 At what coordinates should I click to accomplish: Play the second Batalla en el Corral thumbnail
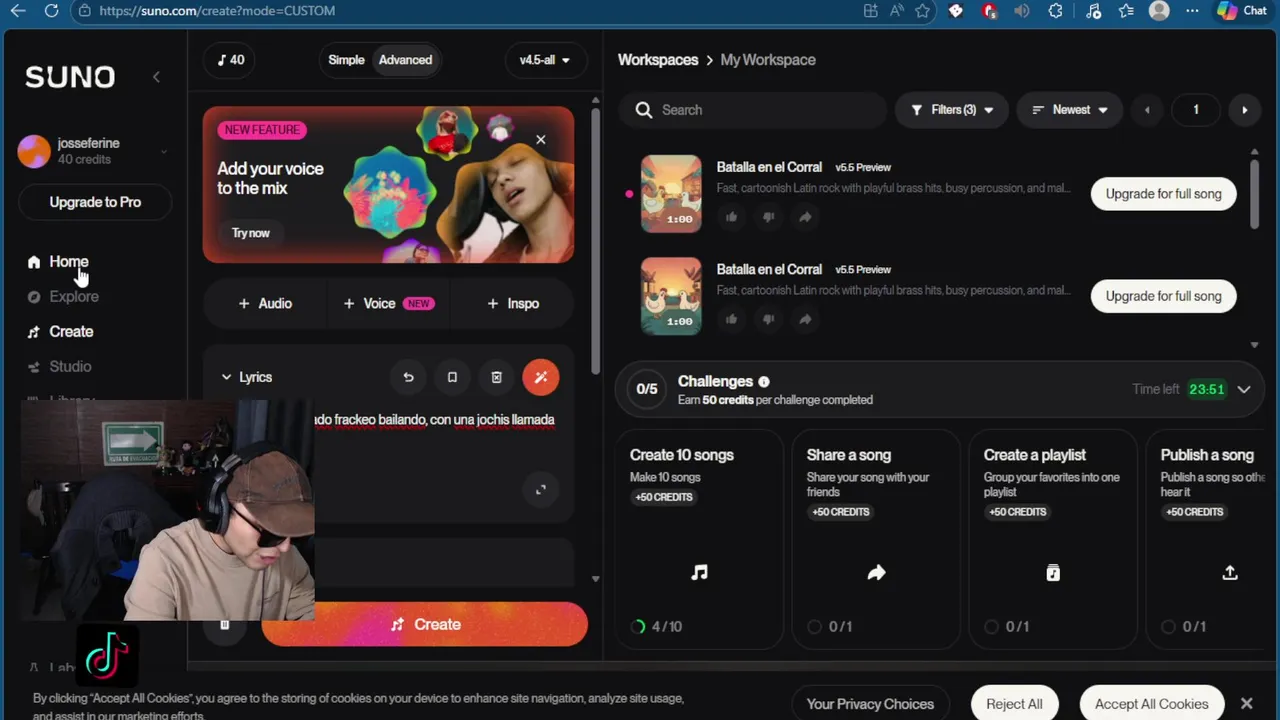671,296
